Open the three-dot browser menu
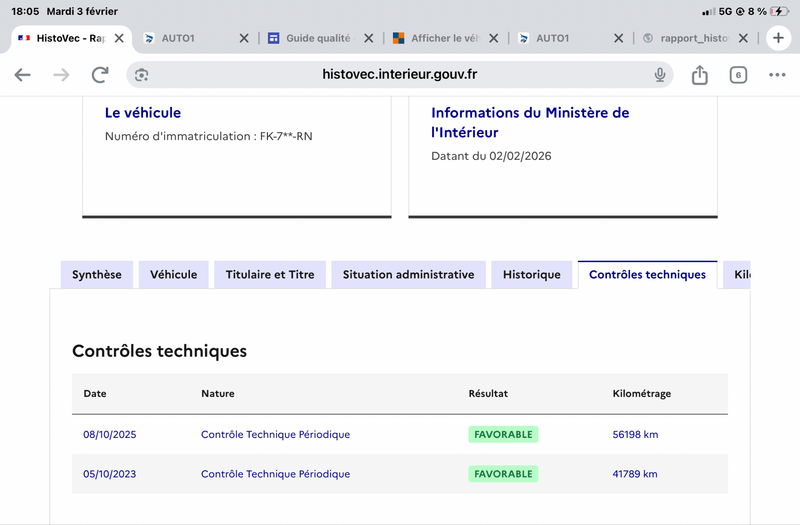This screenshot has width=800, height=525. pos(777,75)
